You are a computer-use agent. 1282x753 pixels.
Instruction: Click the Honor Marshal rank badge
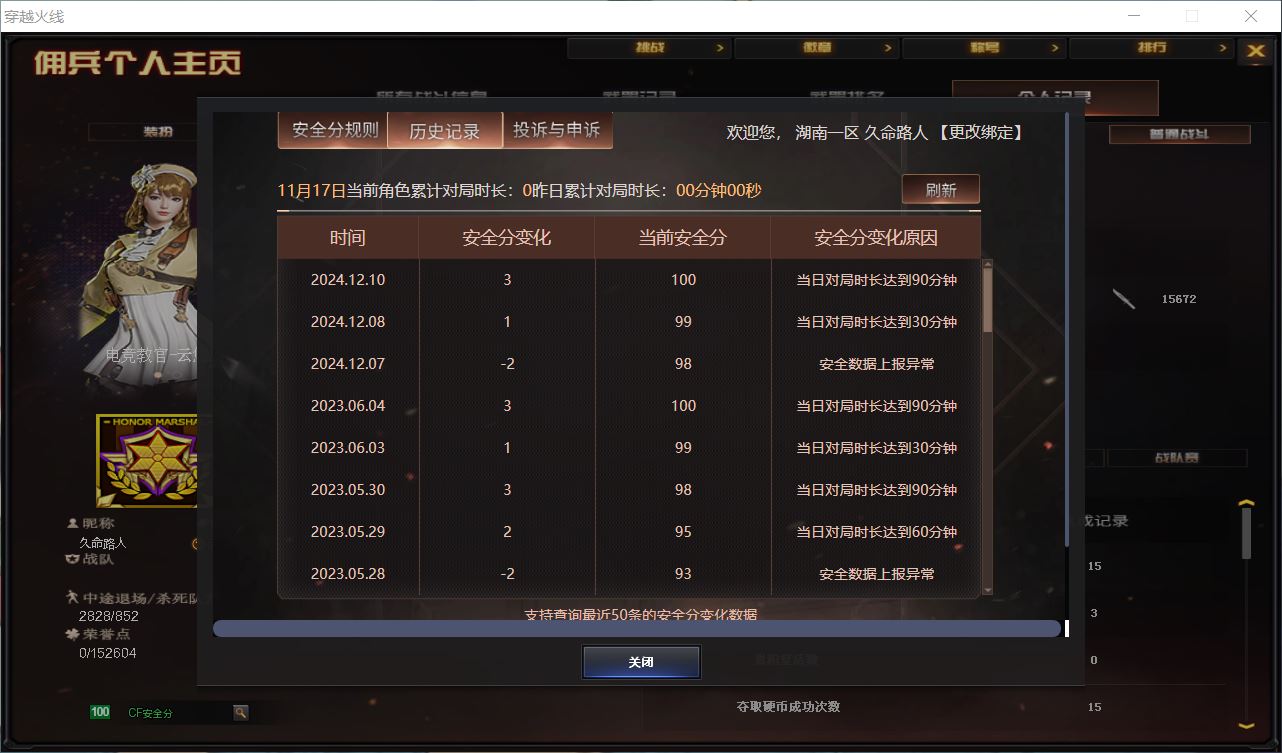click(x=147, y=461)
